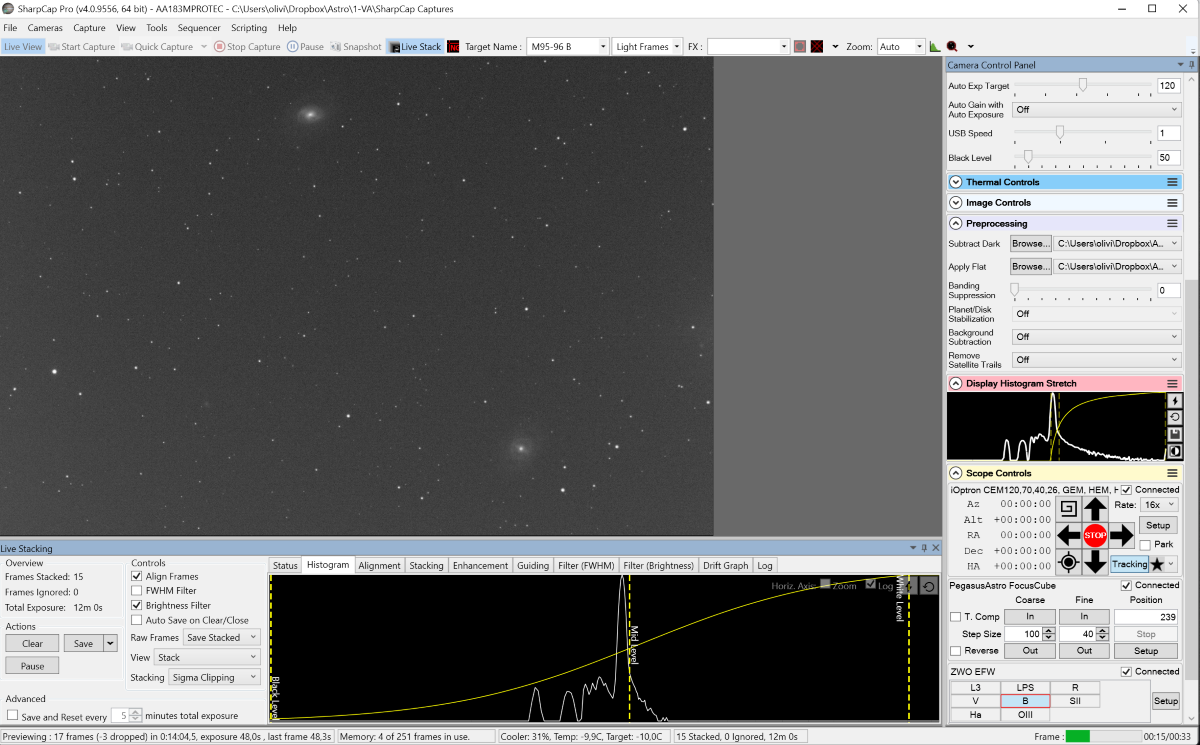Switch to the Drift Graph tab
This screenshot has width=1200, height=745.
(x=725, y=565)
